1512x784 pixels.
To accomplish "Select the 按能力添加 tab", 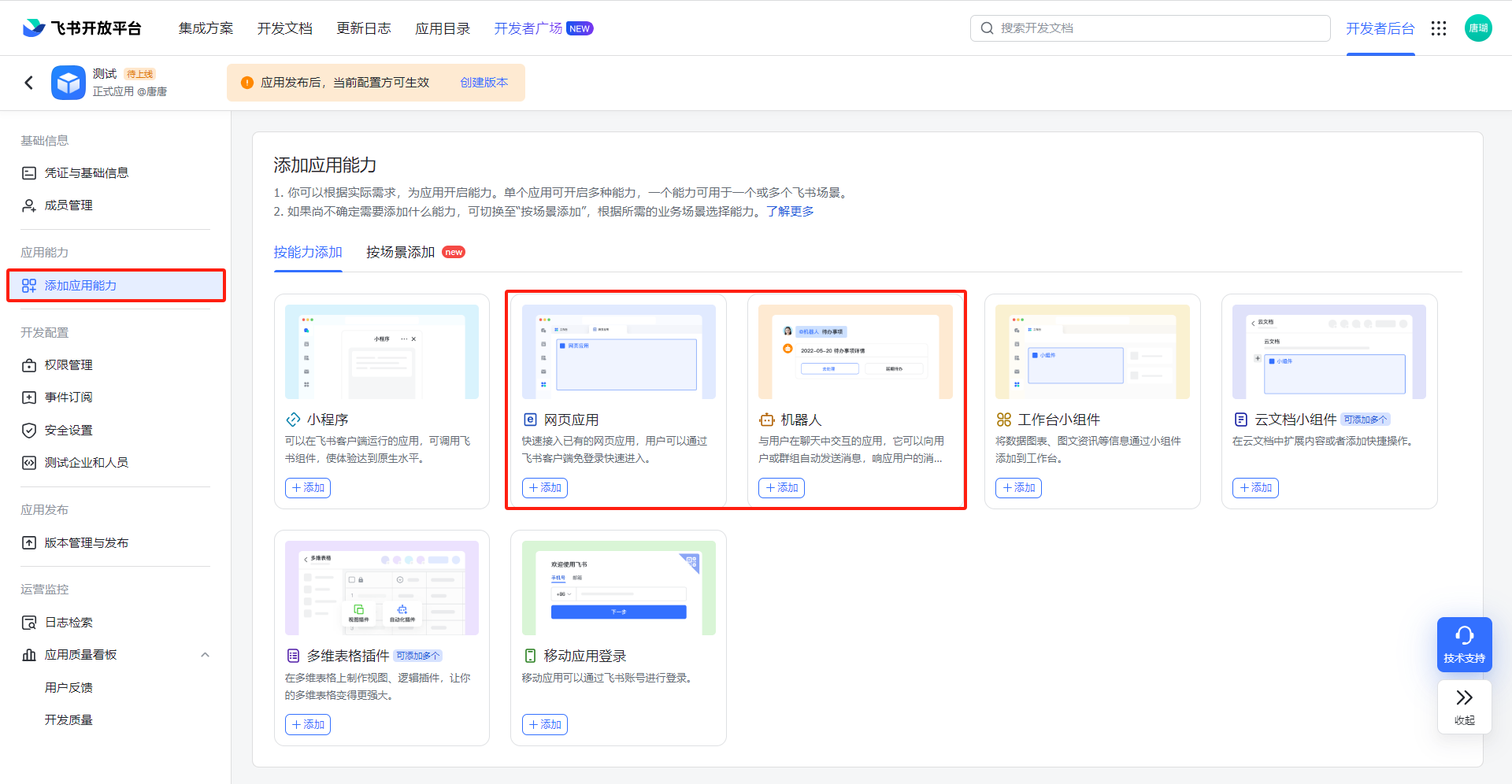I will (308, 252).
